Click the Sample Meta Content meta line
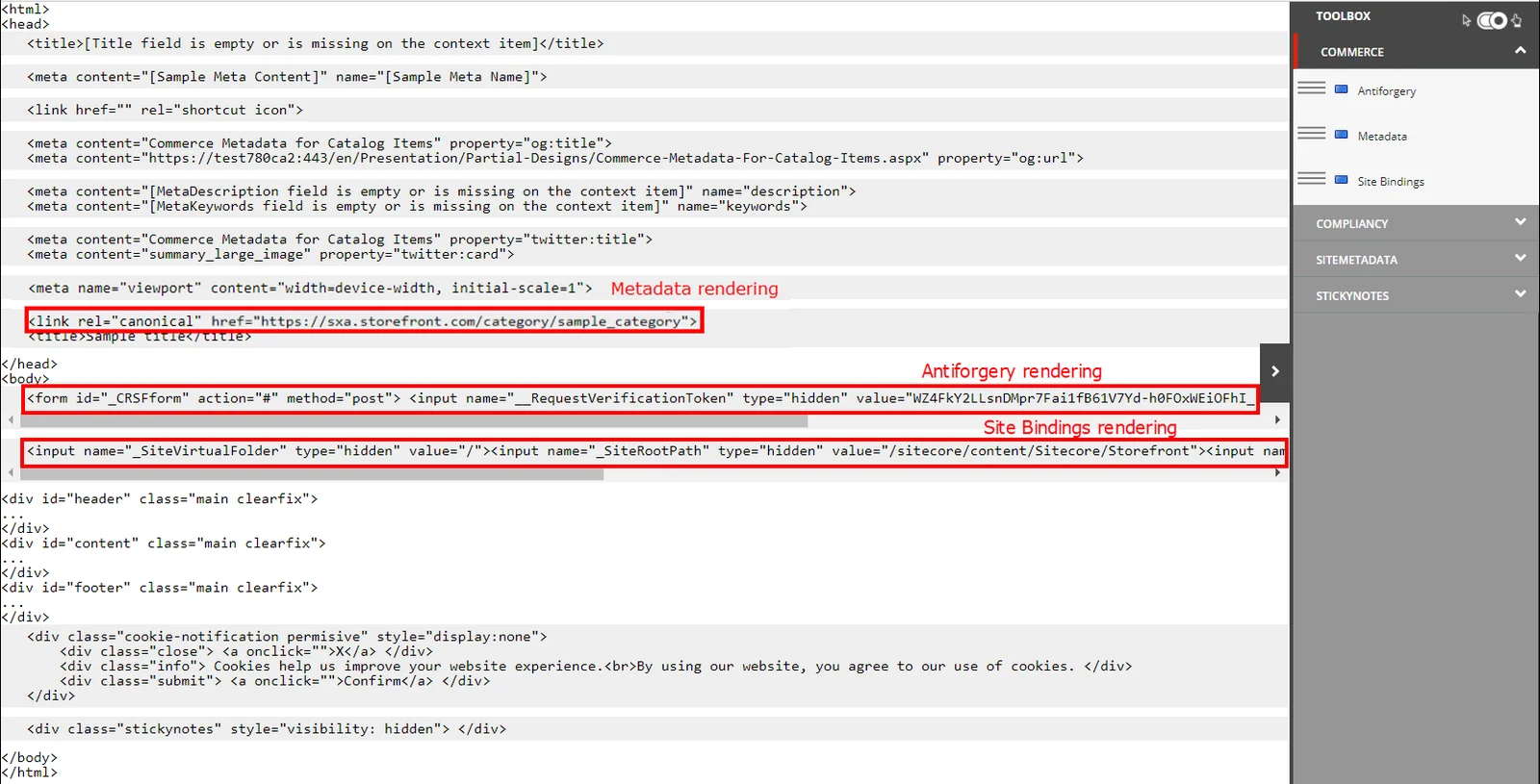 (287, 77)
